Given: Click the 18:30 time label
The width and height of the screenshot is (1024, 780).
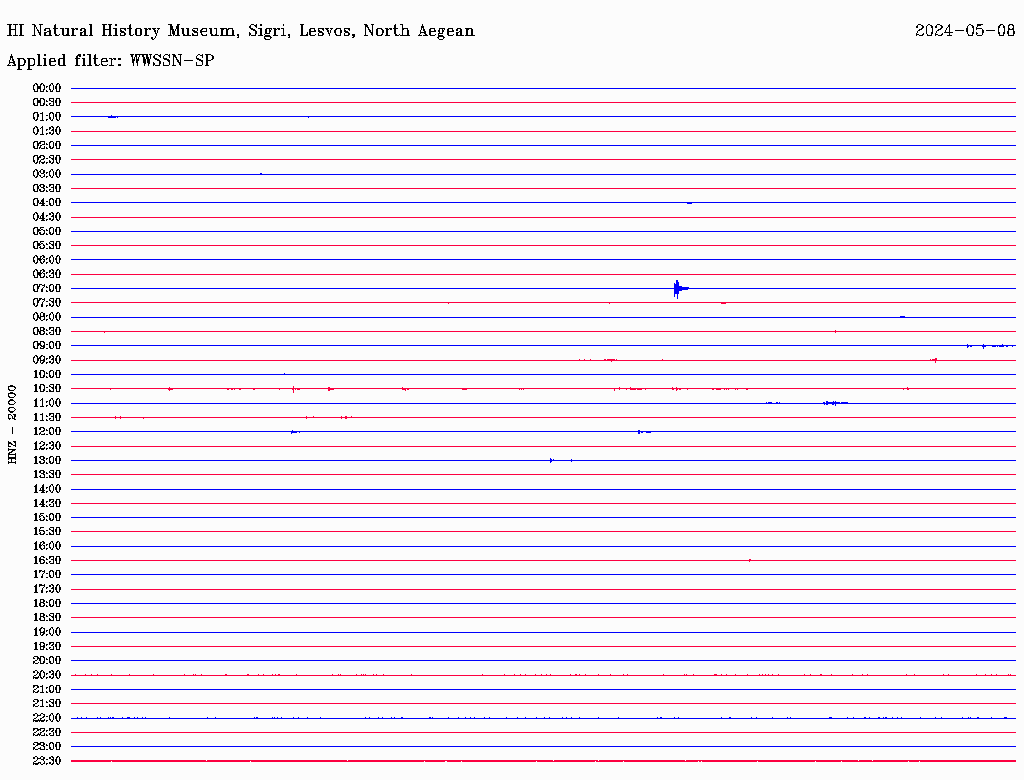Looking at the screenshot, I should coord(47,617).
